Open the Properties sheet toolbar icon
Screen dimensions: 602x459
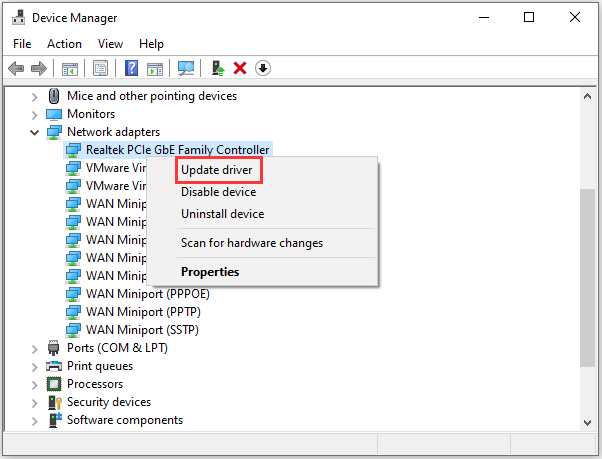[x=101, y=69]
